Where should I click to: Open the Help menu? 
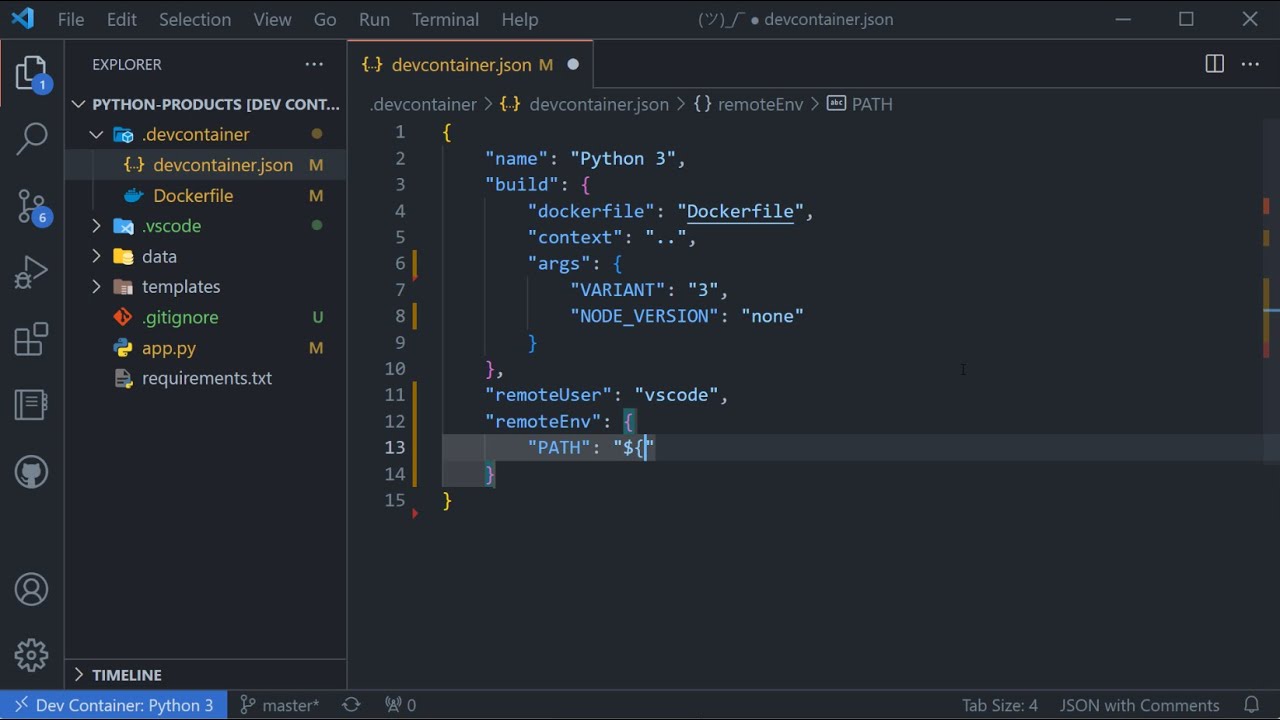520,19
